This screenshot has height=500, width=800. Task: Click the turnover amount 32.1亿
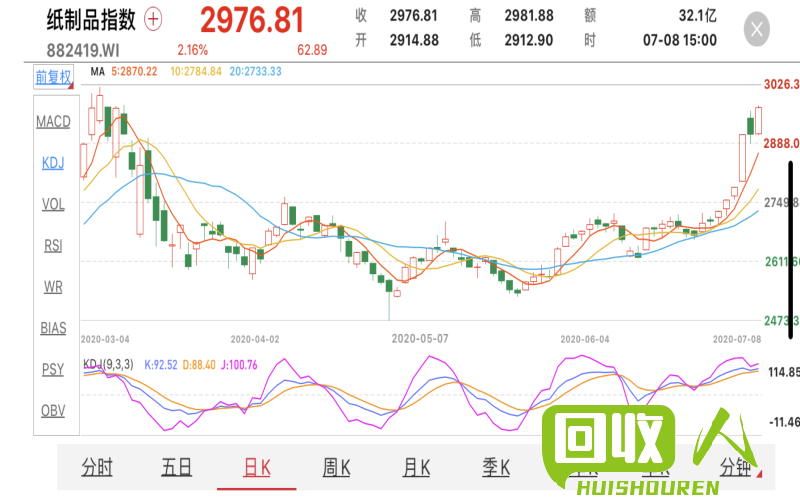pyautogui.click(x=697, y=16)
